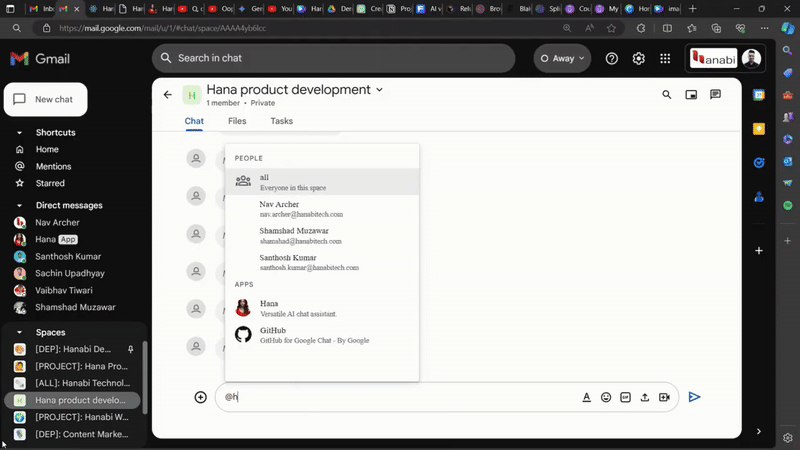Click the account profile avatar
The width and height of the screenshot is (800, 450).
[x=751, y=58]
